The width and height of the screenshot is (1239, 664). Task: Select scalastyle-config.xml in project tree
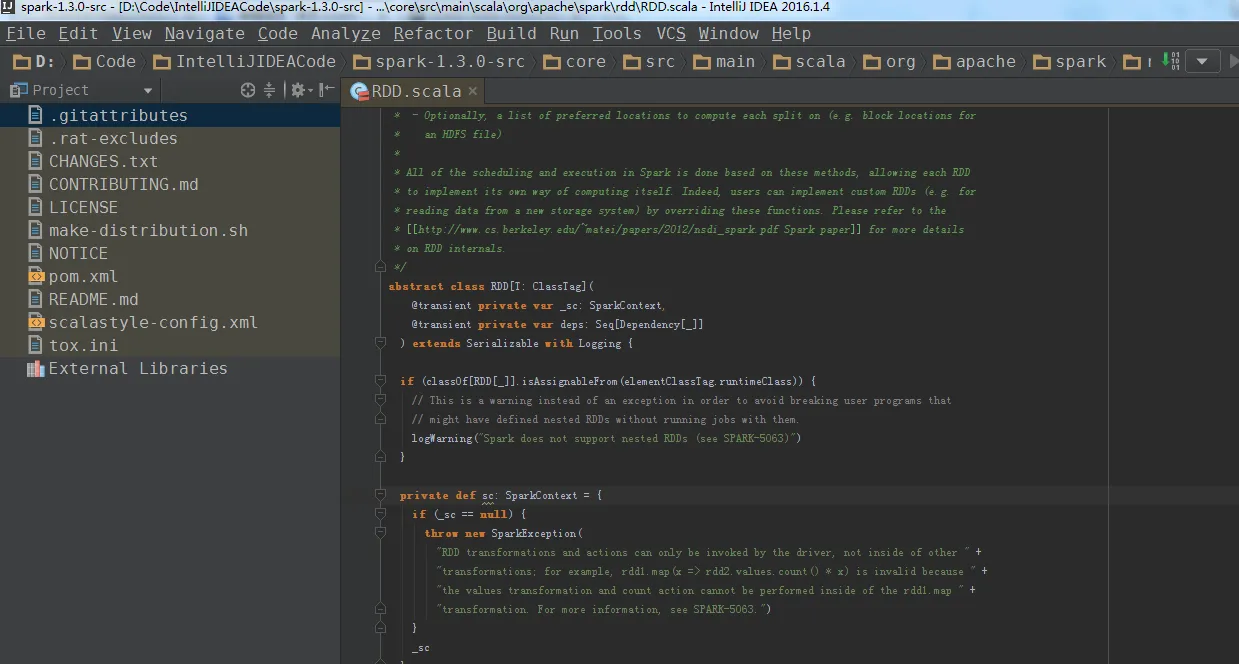pos(153,323)
